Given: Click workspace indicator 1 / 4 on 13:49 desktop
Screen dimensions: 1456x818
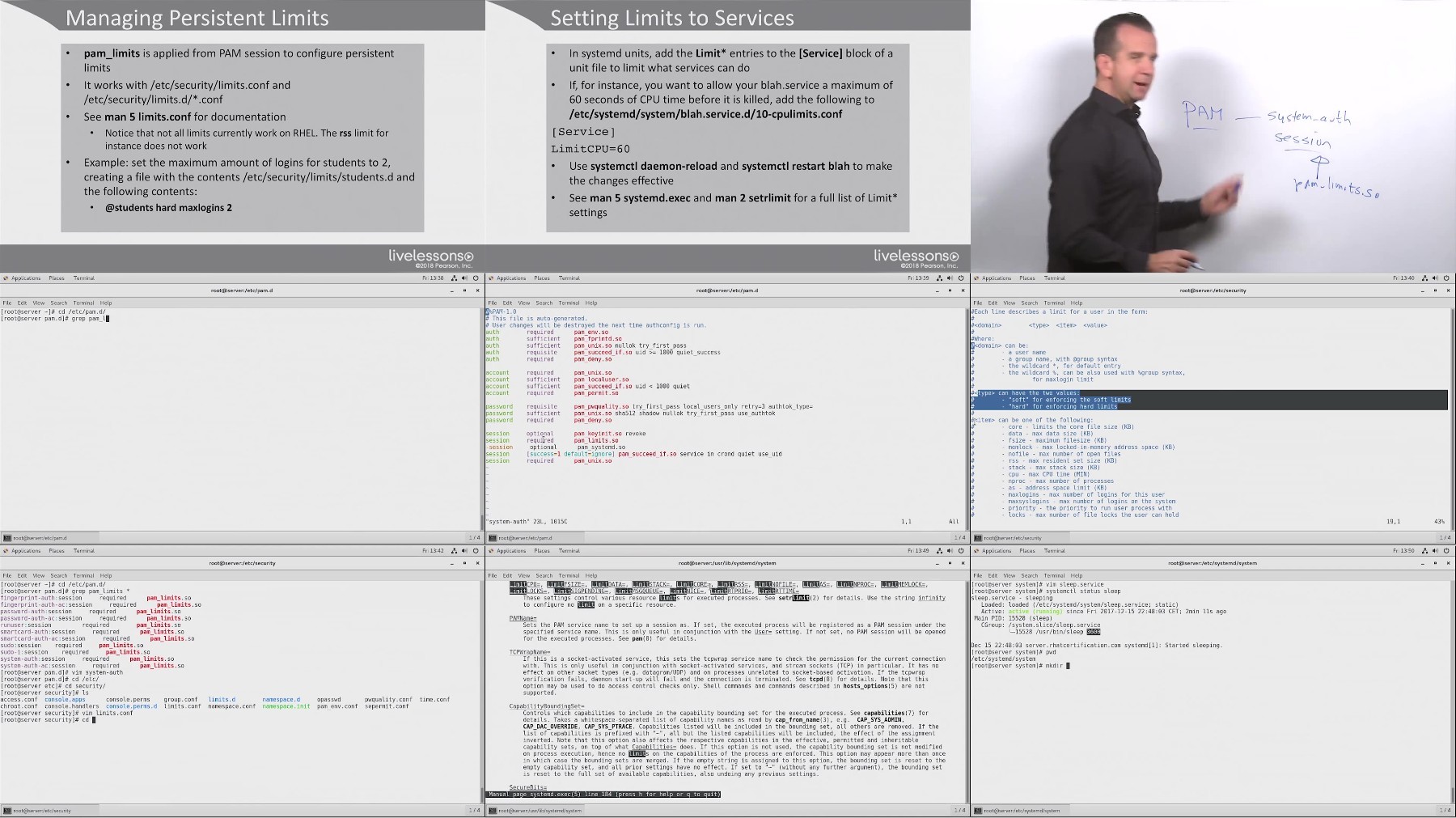Looking at the screenshot, I should (x=959, y=811).
